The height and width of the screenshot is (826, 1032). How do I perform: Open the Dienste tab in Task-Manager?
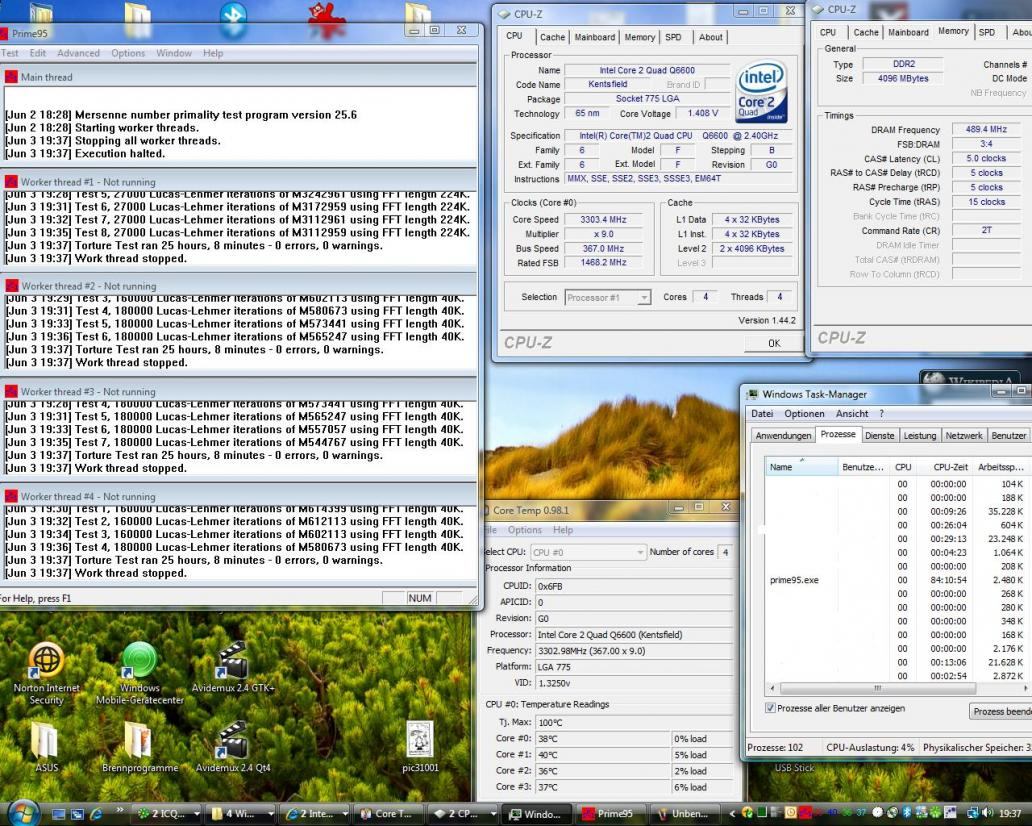coord(879,436)
